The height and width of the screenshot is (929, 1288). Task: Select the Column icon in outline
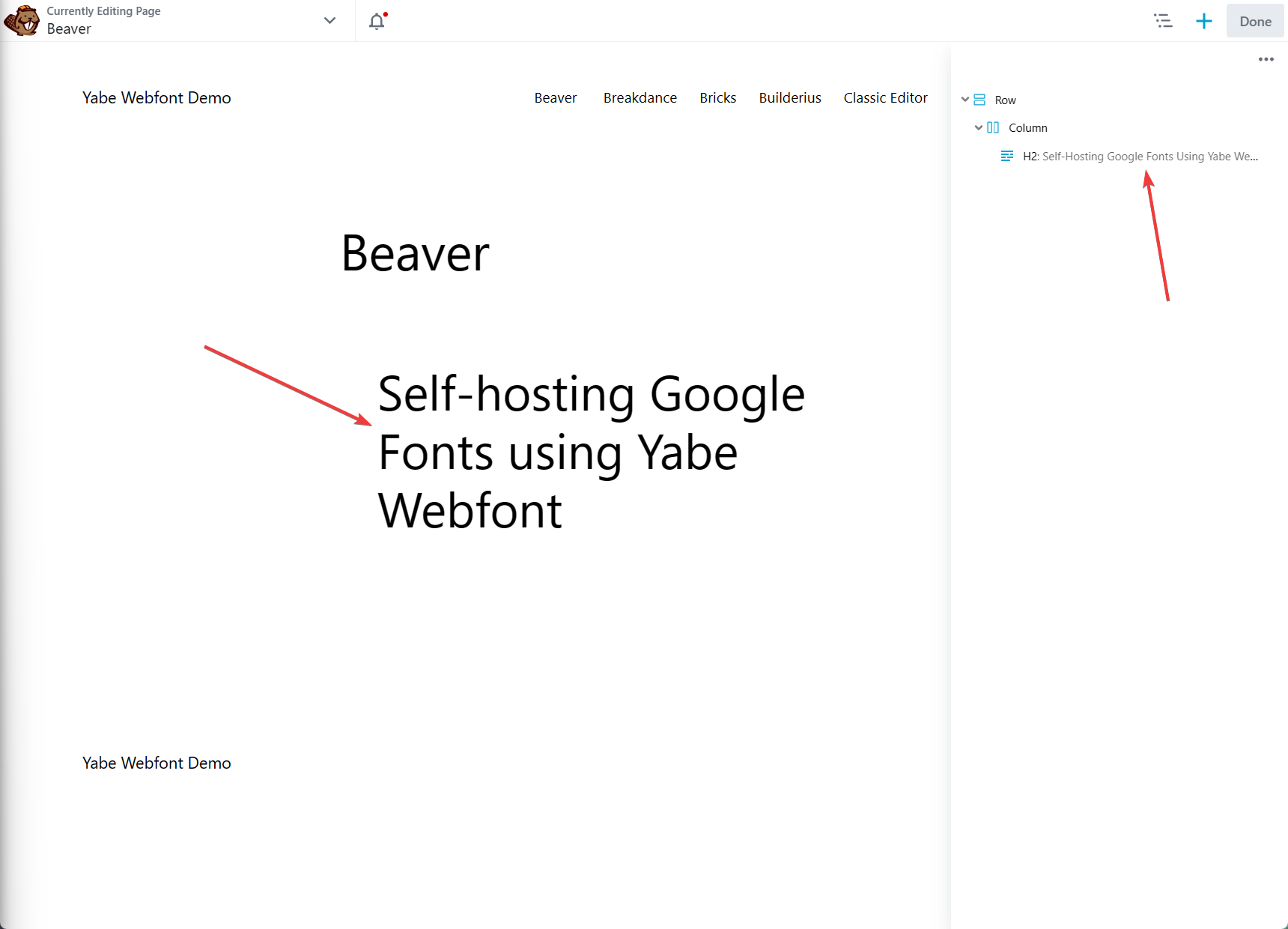pyautogui.click(x=993, y=127)
